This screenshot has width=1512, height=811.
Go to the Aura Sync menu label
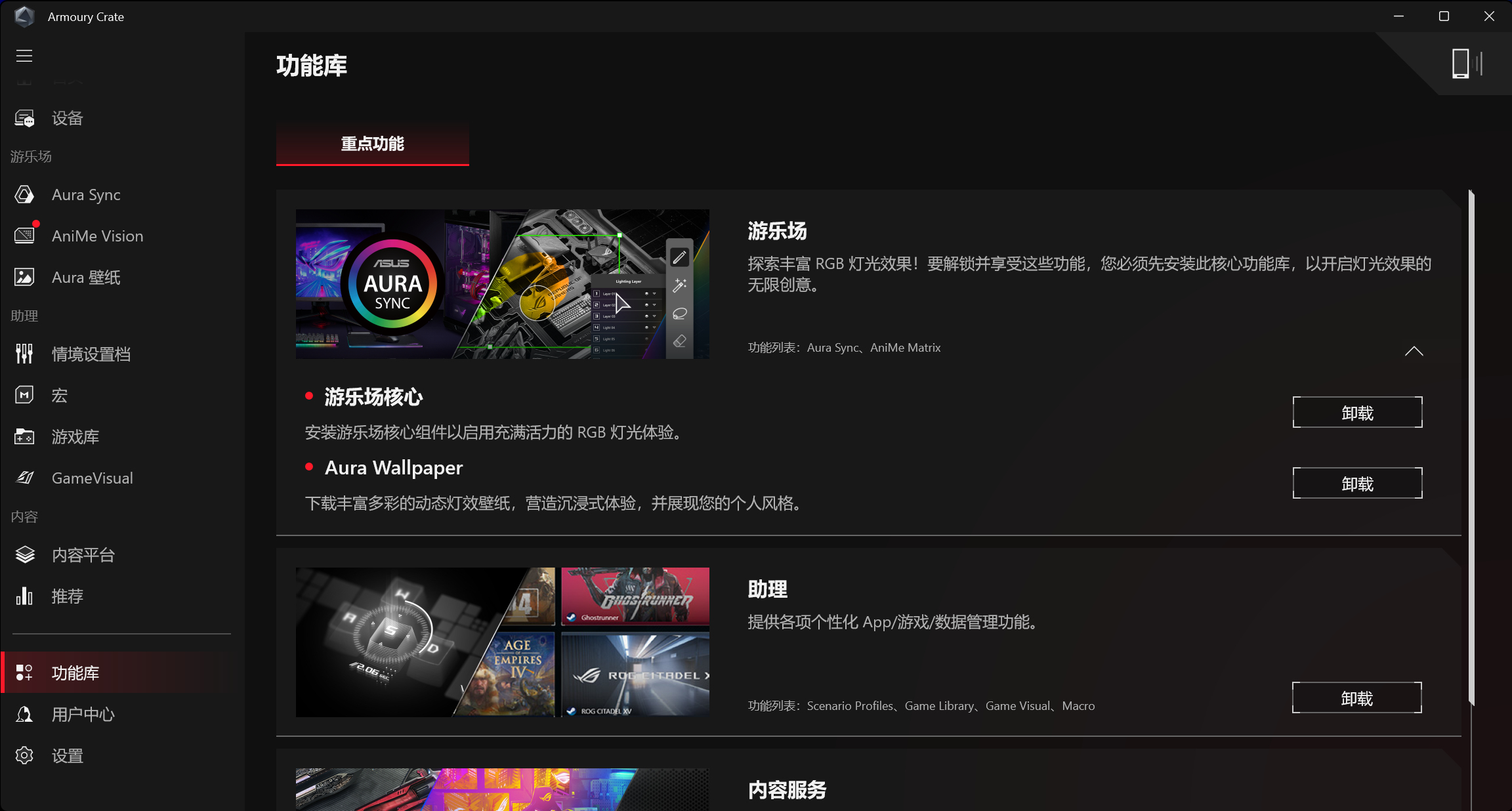pyautogui.click(x=86, y=195)
